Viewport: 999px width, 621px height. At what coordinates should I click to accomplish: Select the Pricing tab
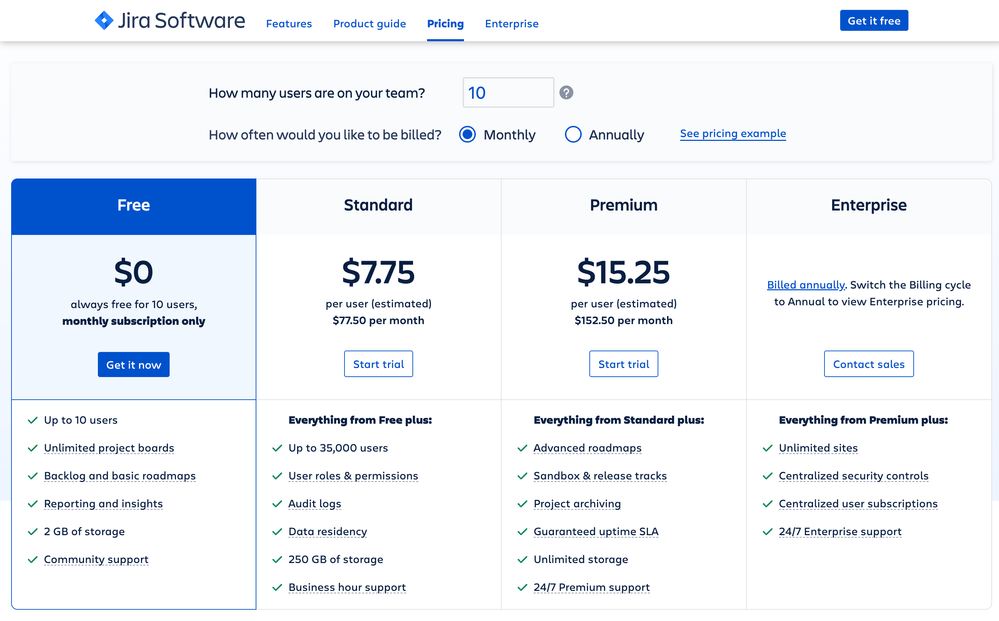point(445,24)
